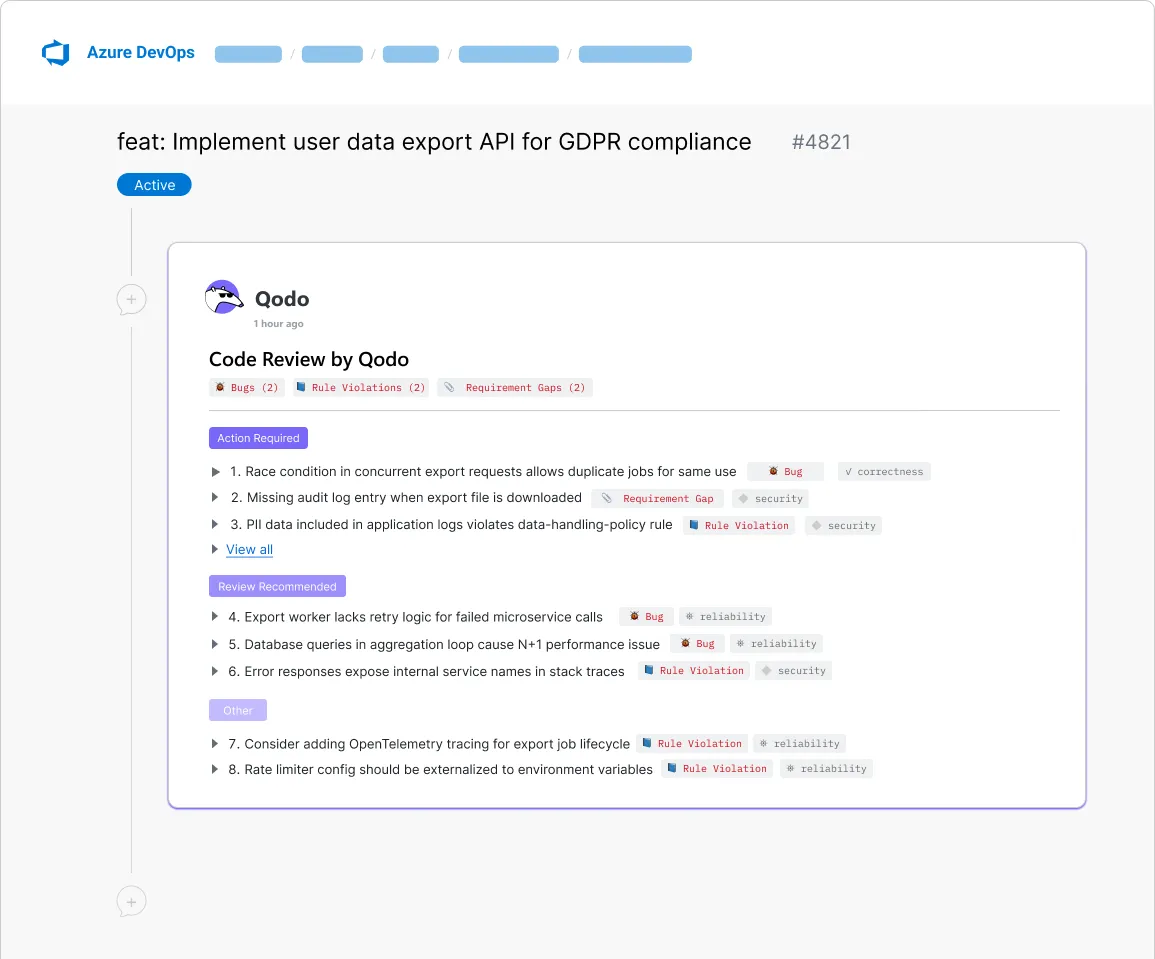Click the Active status badge
Image resolution: width=1155 pixels, height=959 pixels.
(154, 185)
